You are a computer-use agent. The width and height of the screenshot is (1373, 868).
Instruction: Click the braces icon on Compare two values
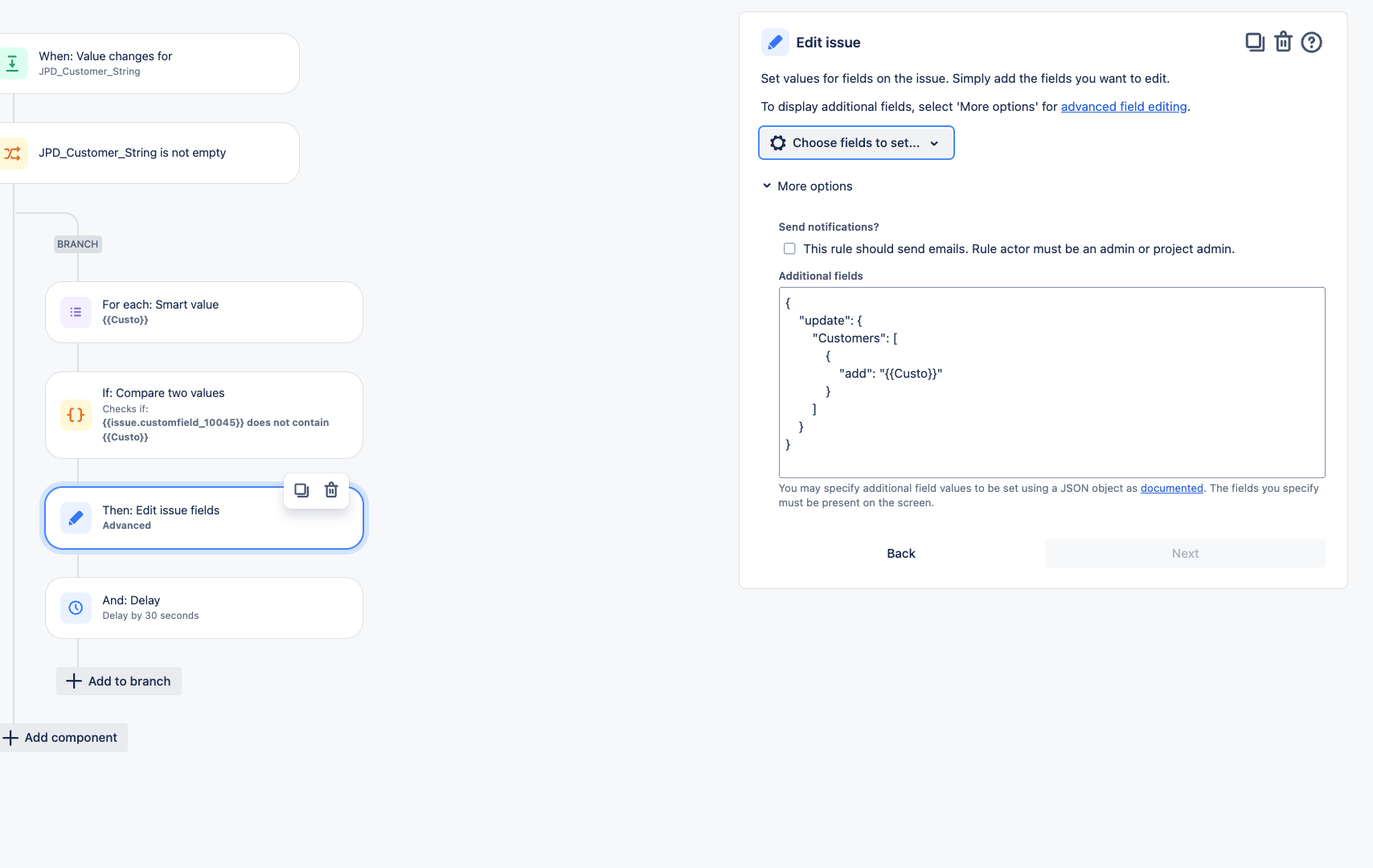(x=76, y=415)
